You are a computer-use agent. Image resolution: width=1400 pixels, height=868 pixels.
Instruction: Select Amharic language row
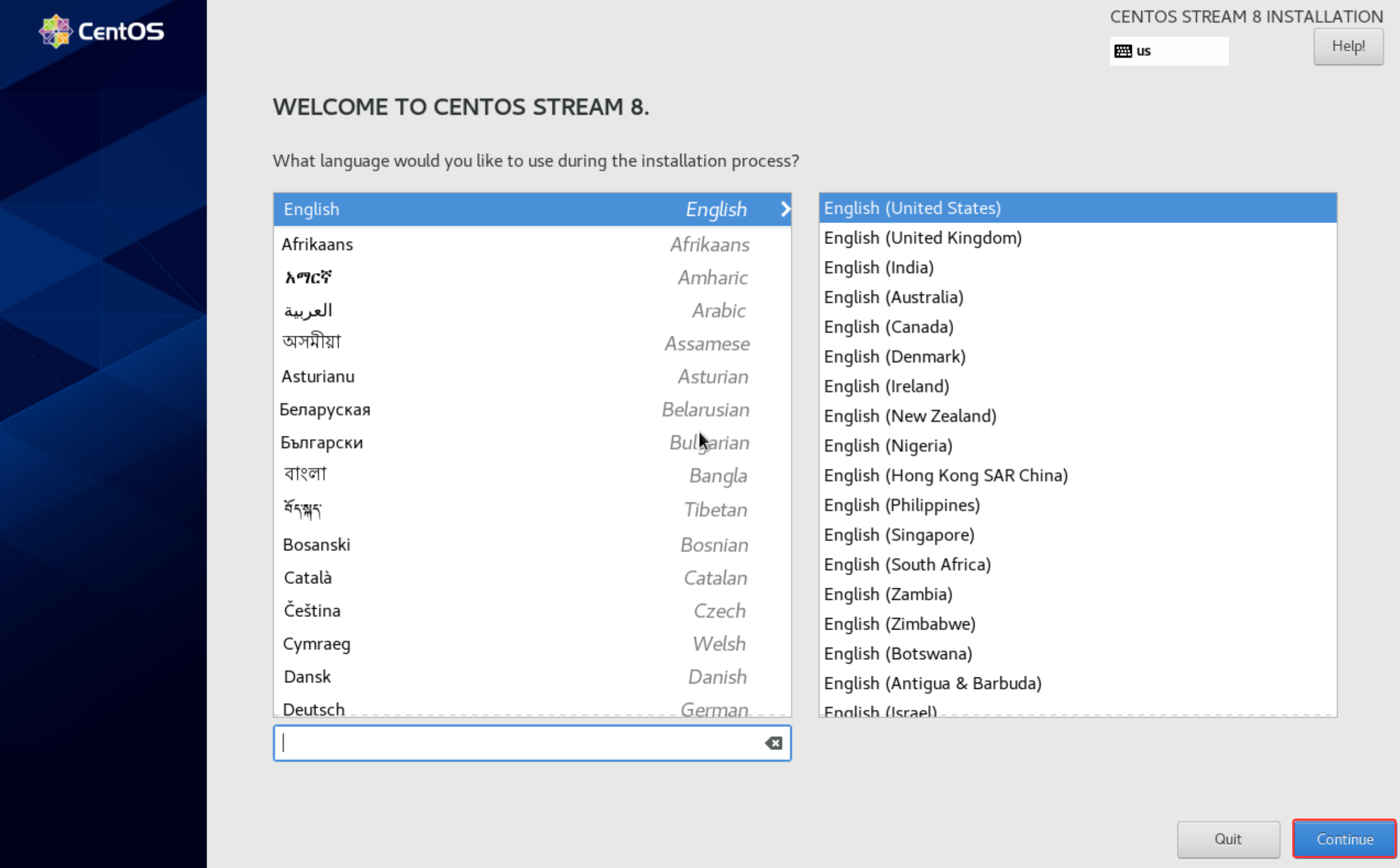pos(532,278)
